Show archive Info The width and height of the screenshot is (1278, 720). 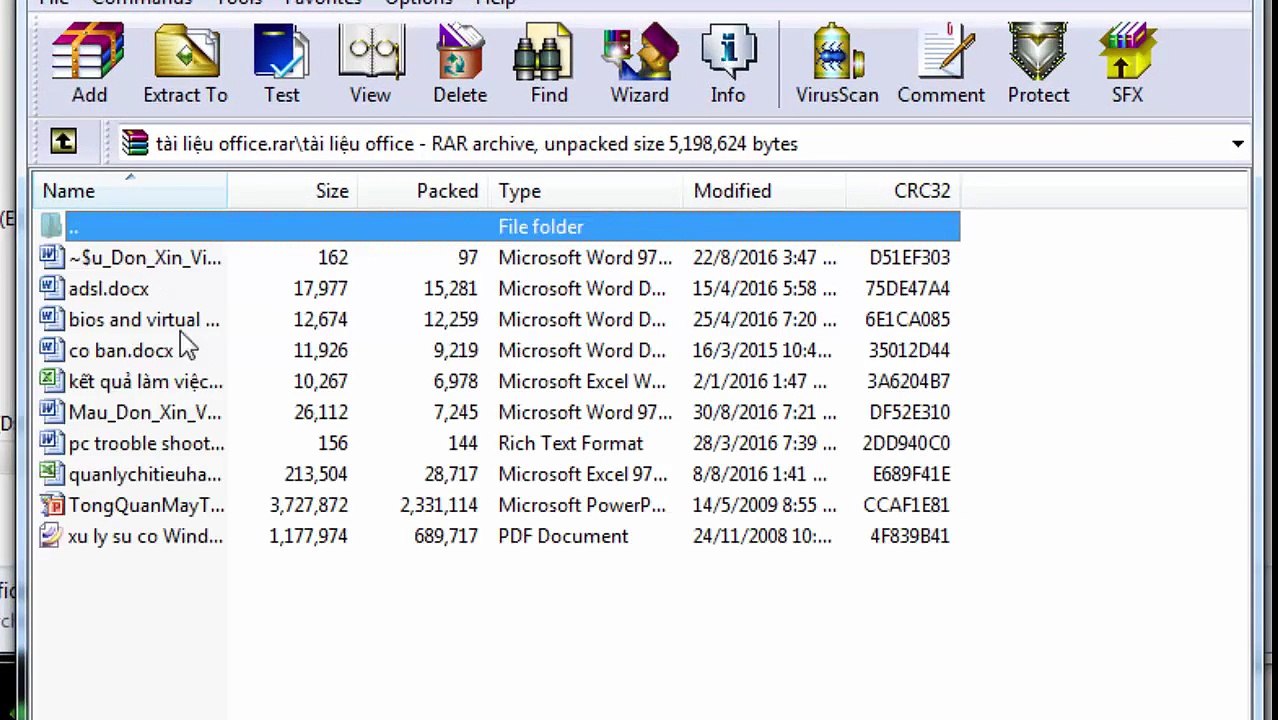728,62
